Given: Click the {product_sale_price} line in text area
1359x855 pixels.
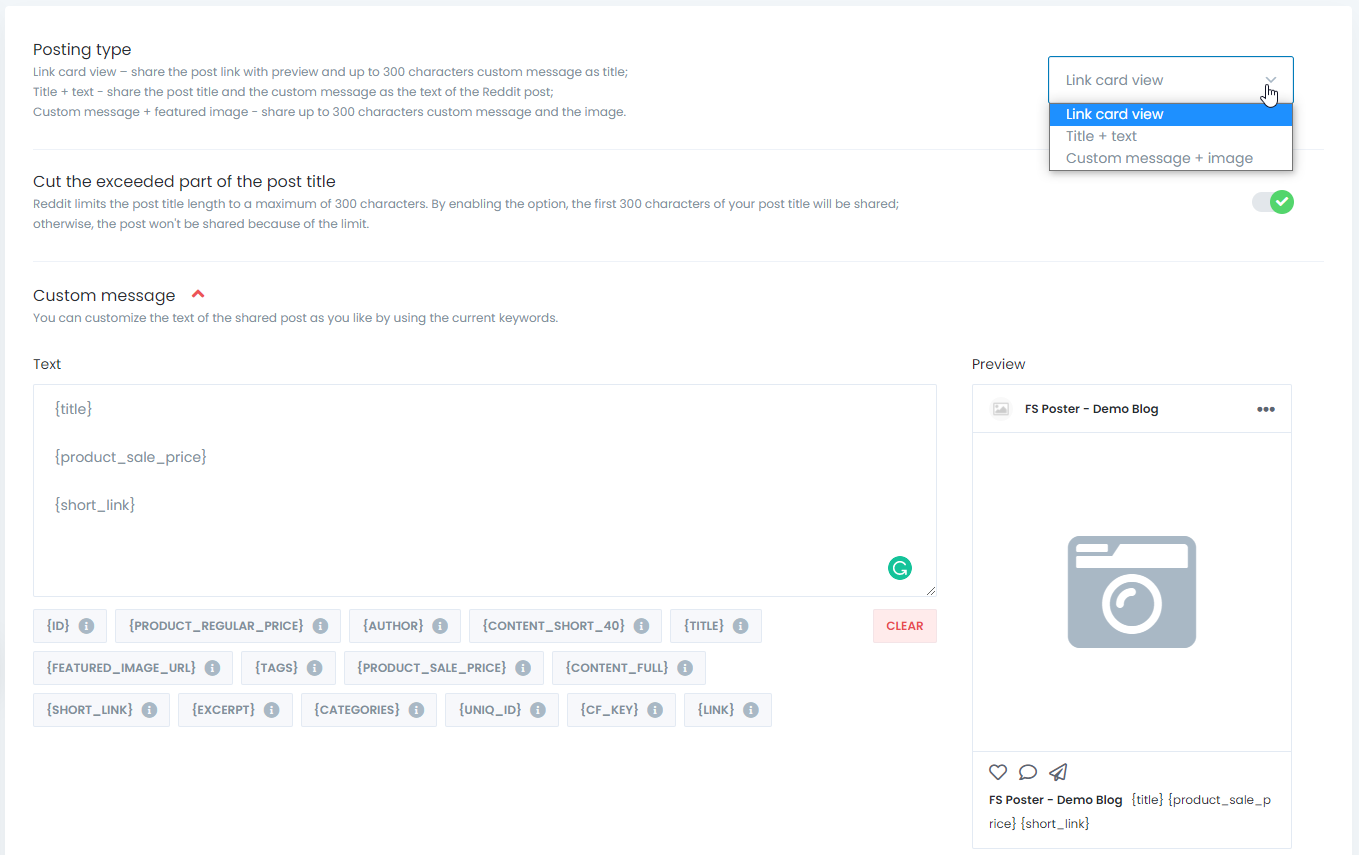Looking at the screenshot, I should (x=131, y=457).
